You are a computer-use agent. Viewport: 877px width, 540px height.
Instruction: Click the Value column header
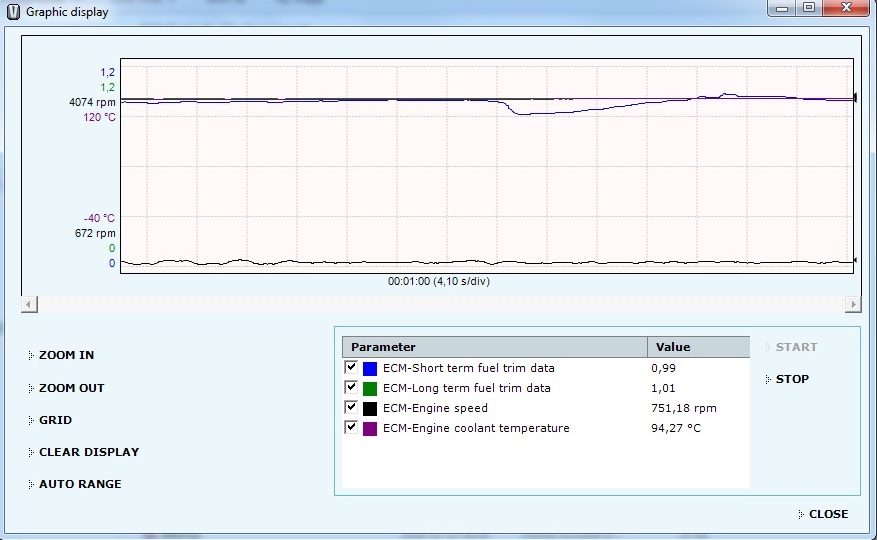(698, 347)
